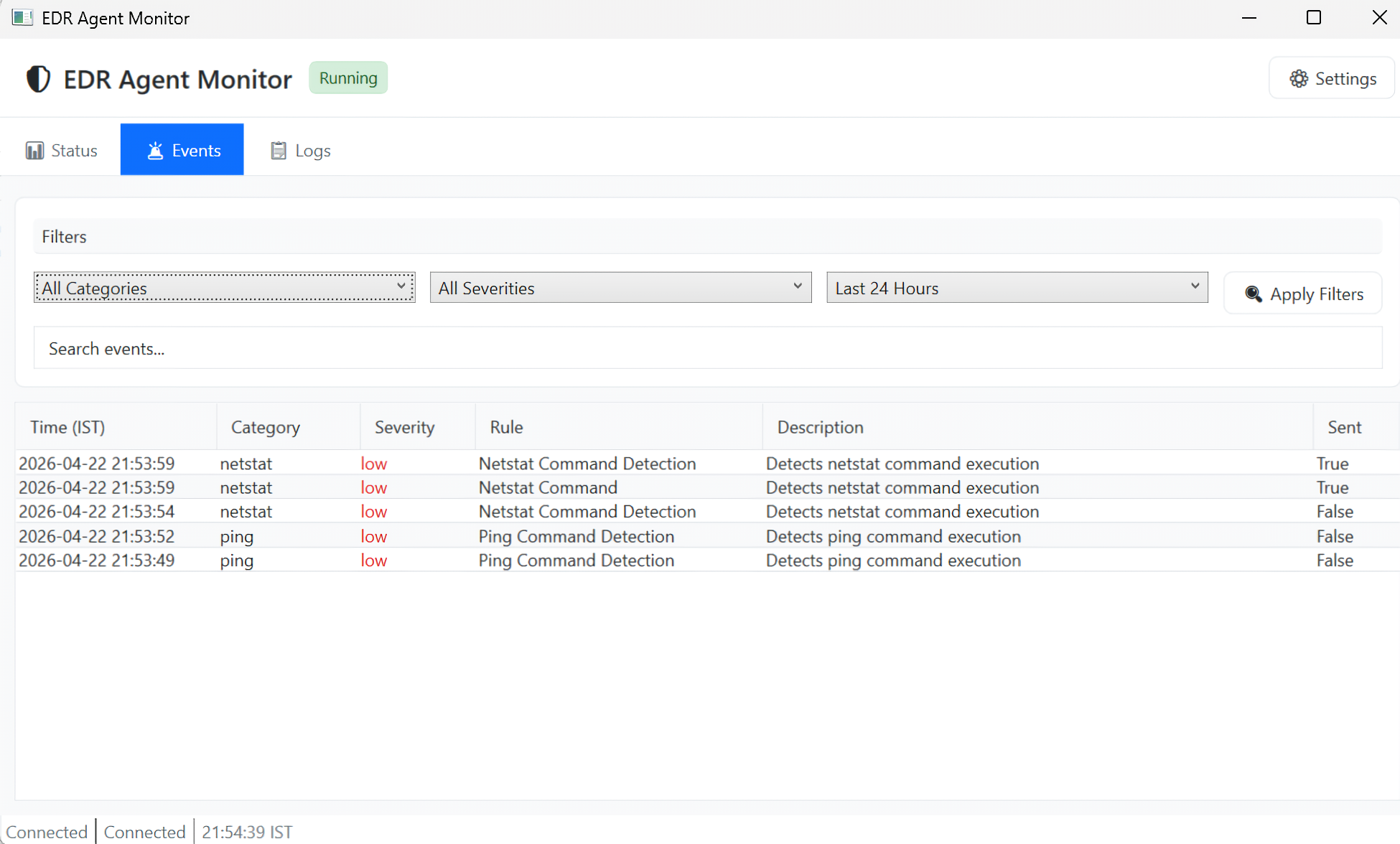Click the Events tab siren icon
This screenshot has width=1400, height=844.
click(x=155, y=151)
